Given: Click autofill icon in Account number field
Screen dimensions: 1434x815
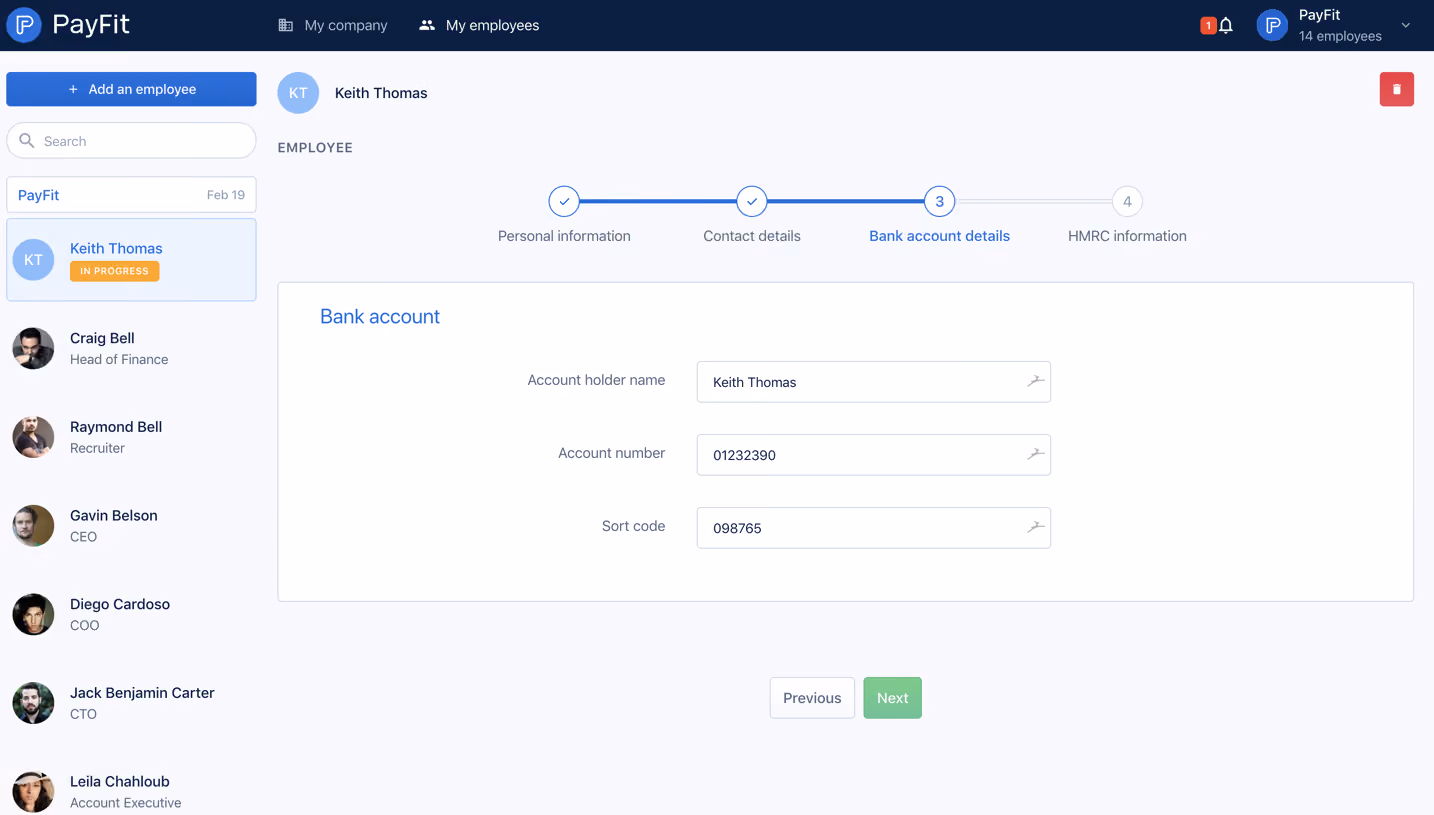Looking at the screenshot, I should [1035, 454].
